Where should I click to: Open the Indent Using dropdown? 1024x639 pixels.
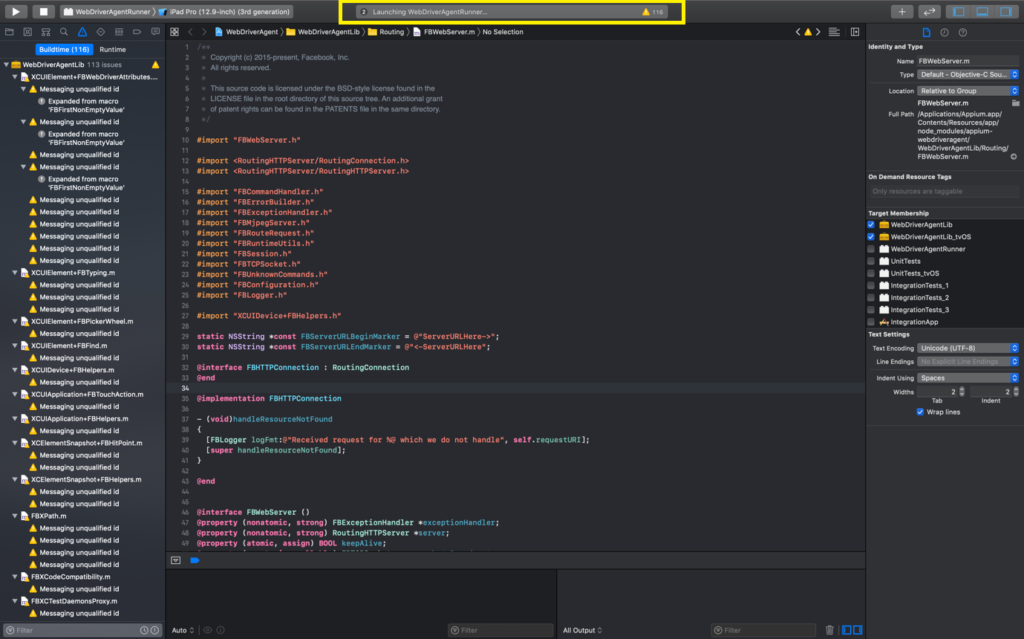click(x=968, y=378)
